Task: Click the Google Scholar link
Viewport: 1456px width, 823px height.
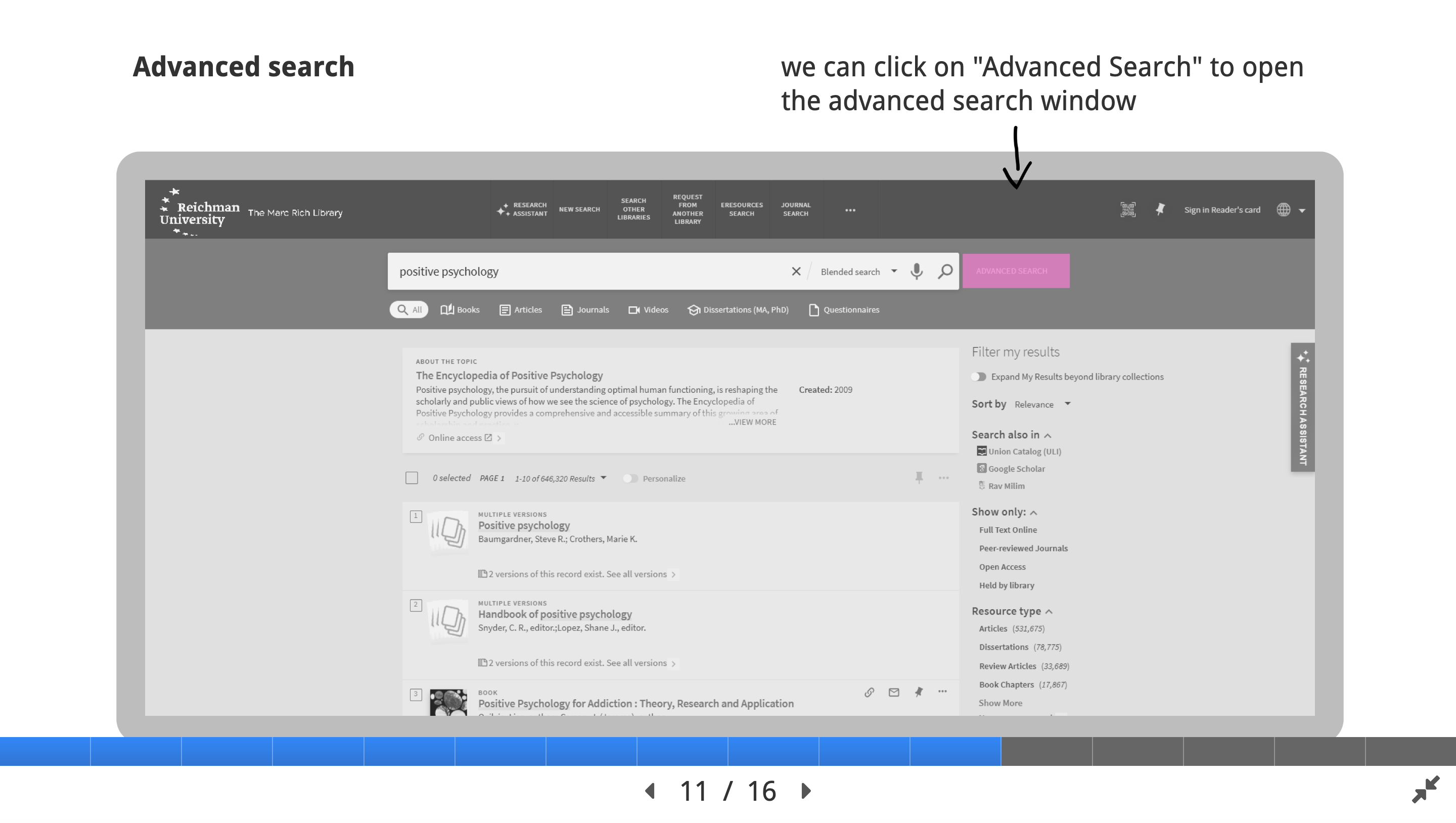Action: pyautogui.click(x=1016, y=469)
